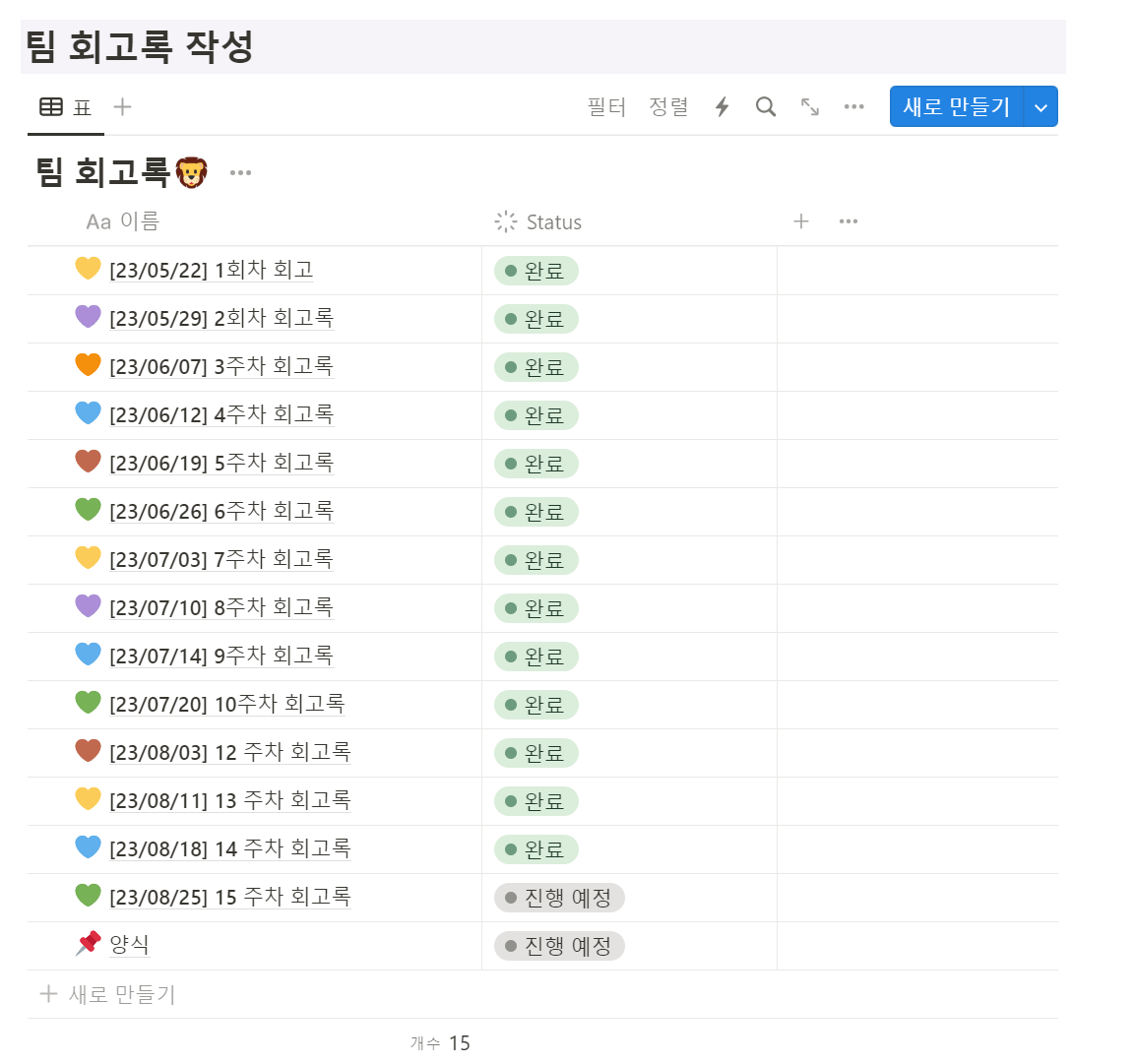Click the plus icon to add a new view
Viewport: 1135px width, 1064px height.
point(122,106)
